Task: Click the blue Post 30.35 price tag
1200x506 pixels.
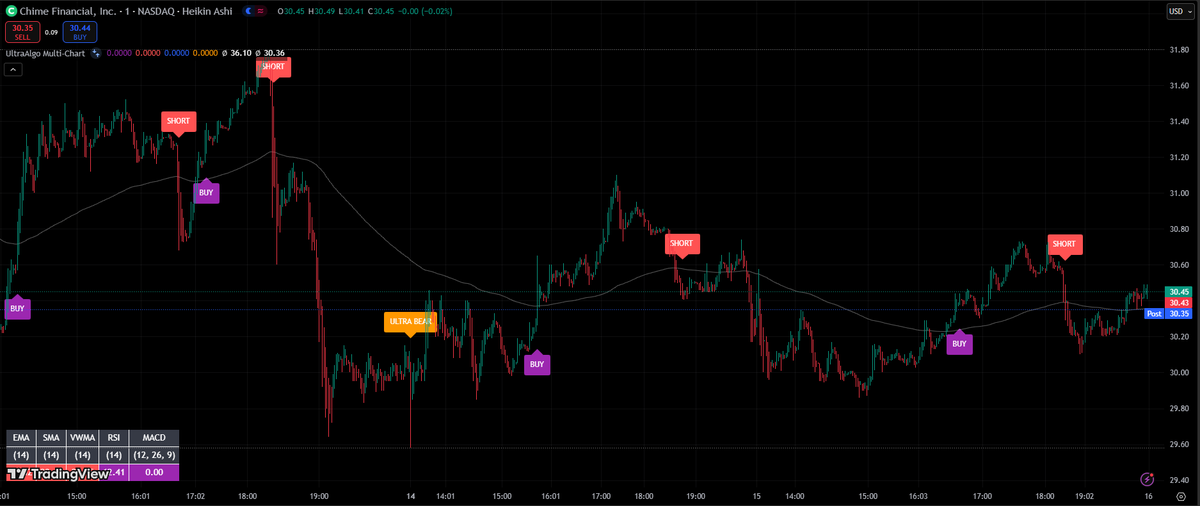Action: 1168,313
